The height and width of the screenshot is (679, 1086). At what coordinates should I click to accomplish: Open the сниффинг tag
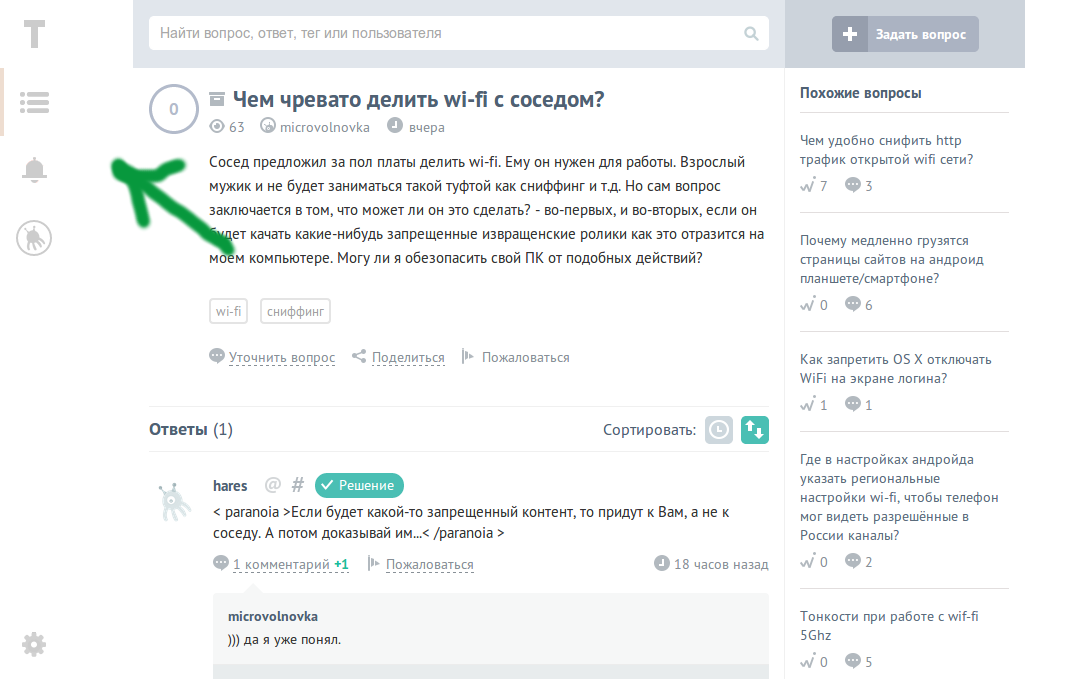(x=294, y=311)
